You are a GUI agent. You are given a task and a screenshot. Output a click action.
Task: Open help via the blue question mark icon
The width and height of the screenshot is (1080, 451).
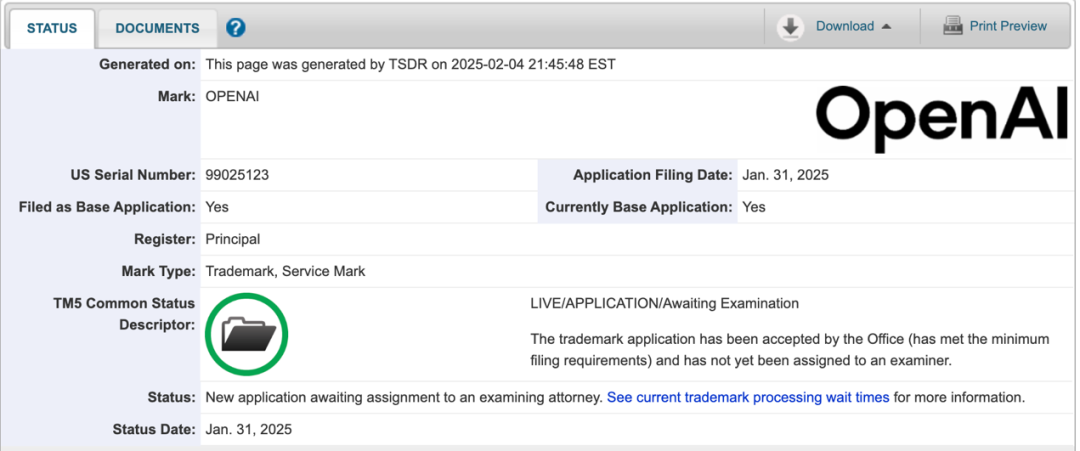coord(236,28)
